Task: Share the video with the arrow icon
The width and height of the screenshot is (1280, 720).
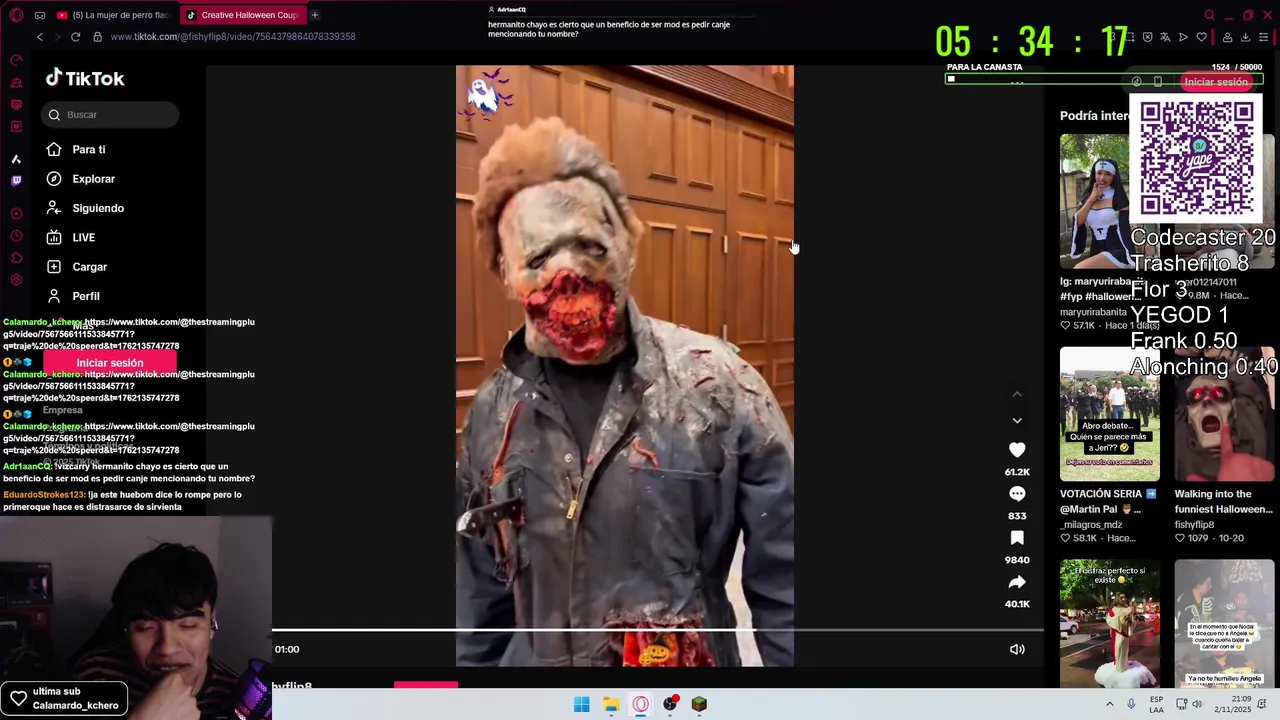Action: 1017,582
